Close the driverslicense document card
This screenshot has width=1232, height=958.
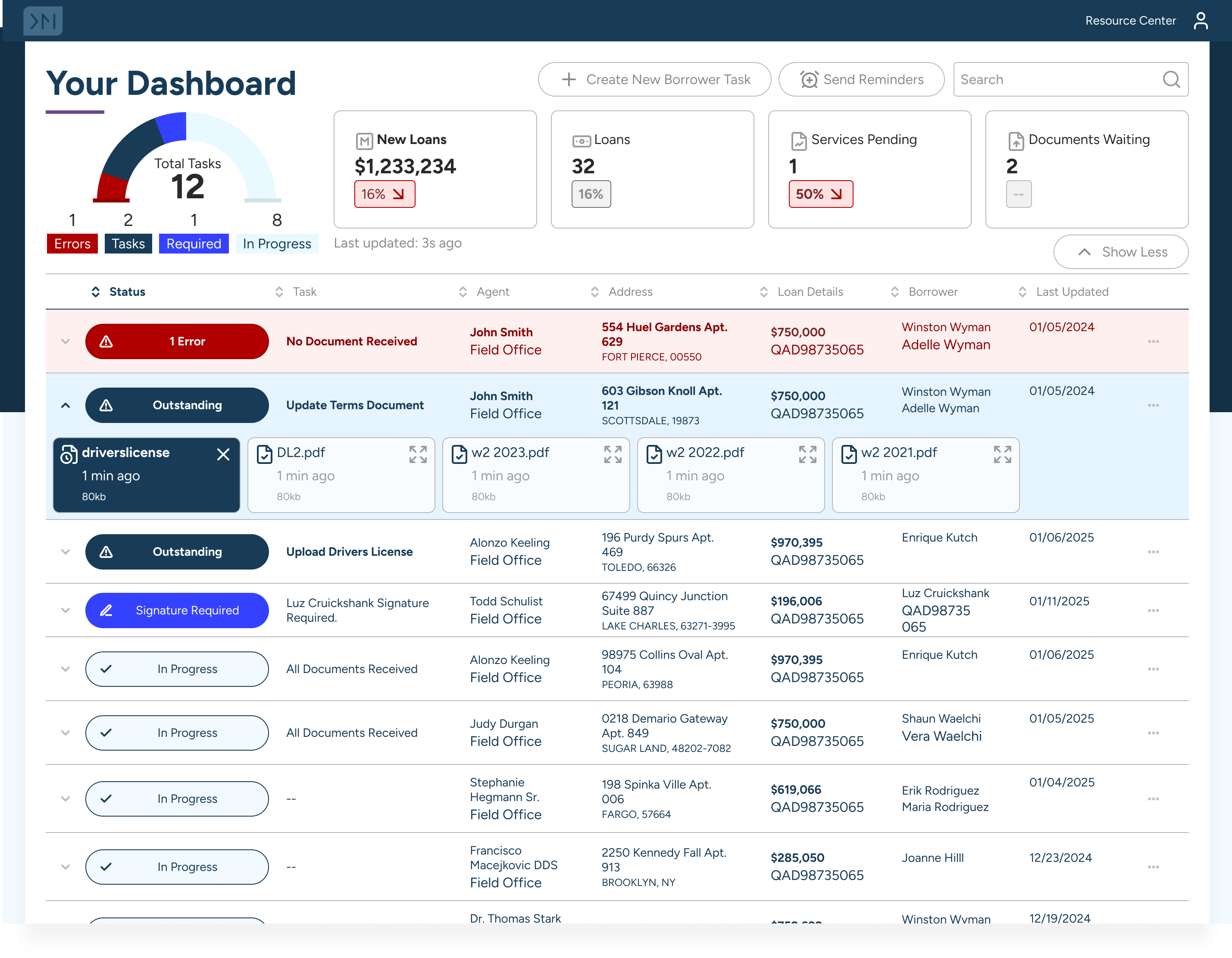point(223,454)
